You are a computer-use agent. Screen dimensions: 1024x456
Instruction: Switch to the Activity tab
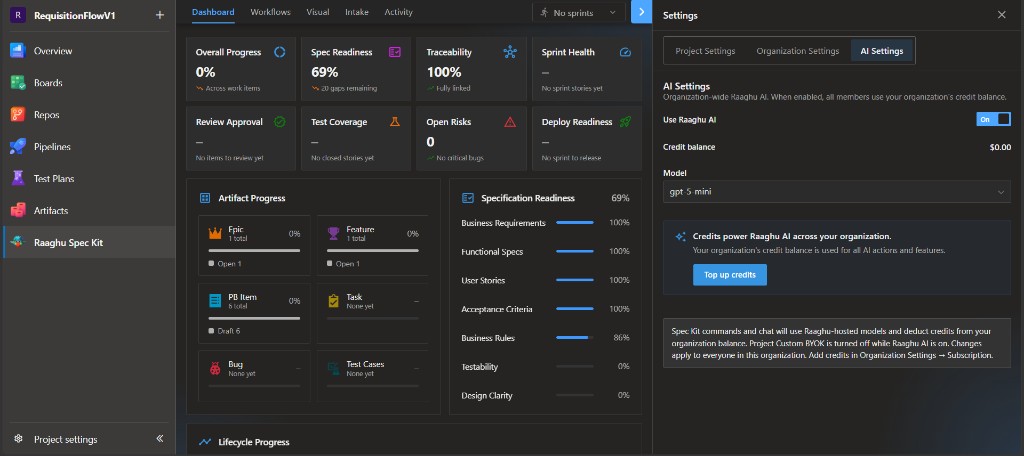point(398,12)
